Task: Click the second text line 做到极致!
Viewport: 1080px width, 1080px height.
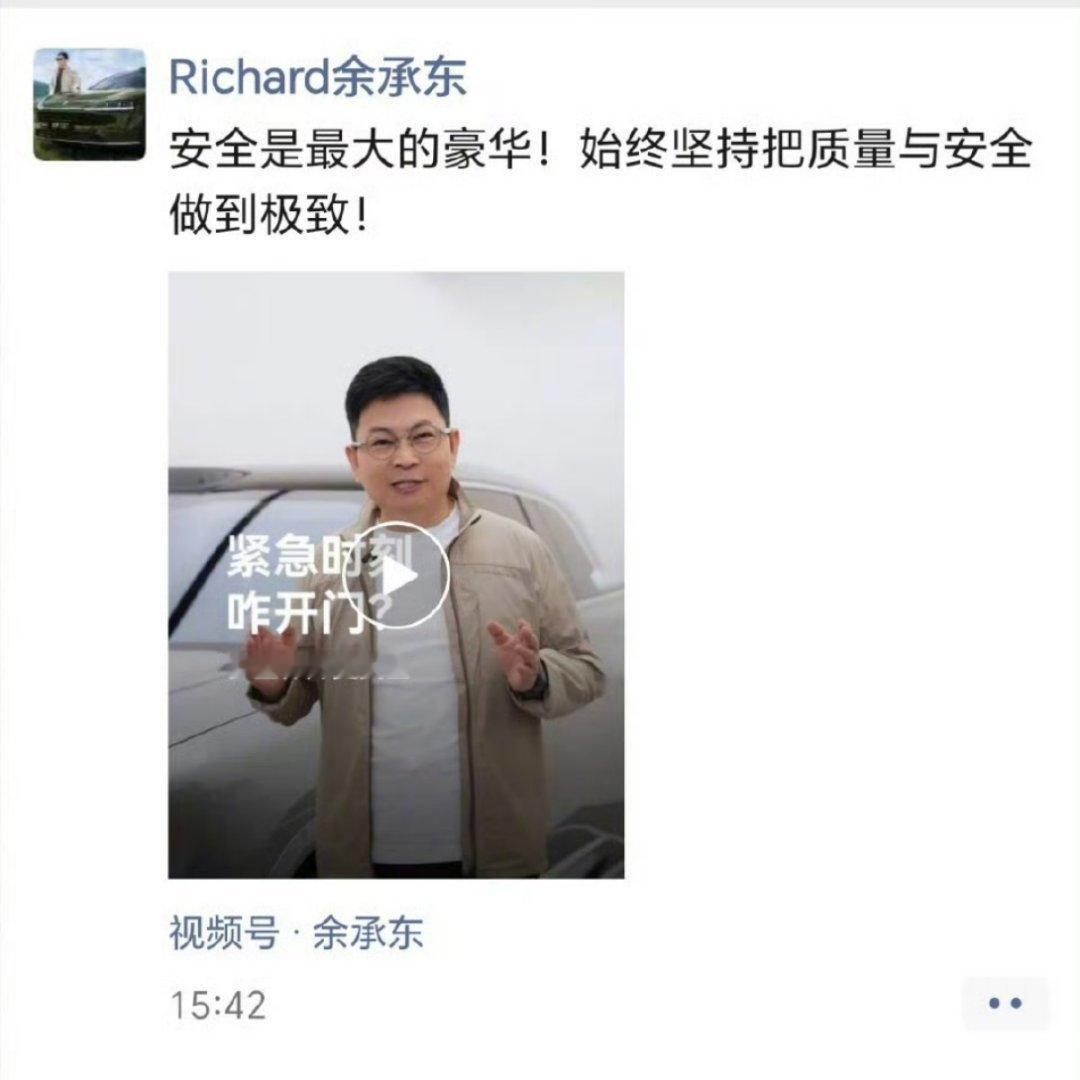Action: pos(269,216)
